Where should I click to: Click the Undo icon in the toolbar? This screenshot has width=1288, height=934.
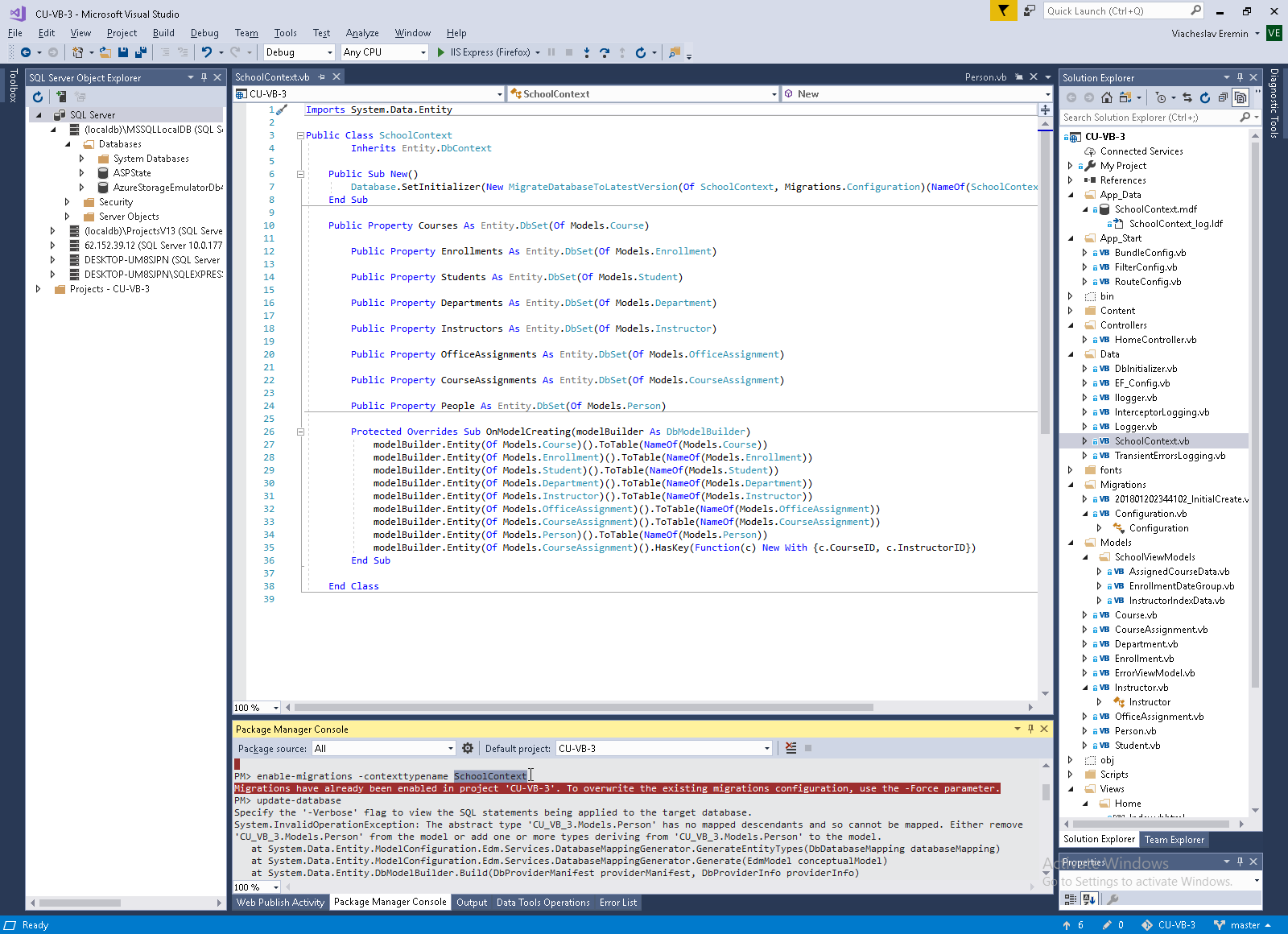(x=207, y=52)
